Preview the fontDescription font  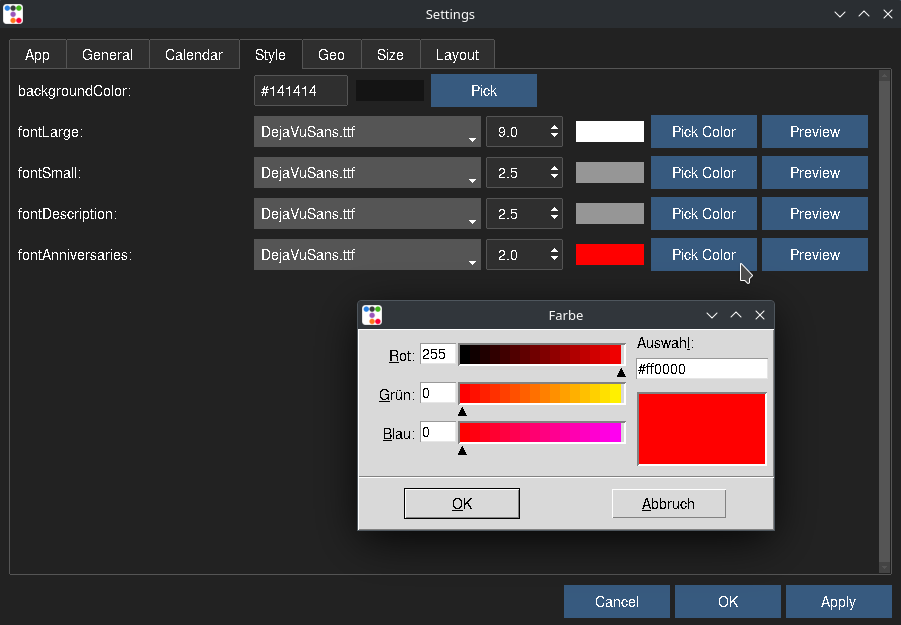pyautogui.click(x=815, y=214)
